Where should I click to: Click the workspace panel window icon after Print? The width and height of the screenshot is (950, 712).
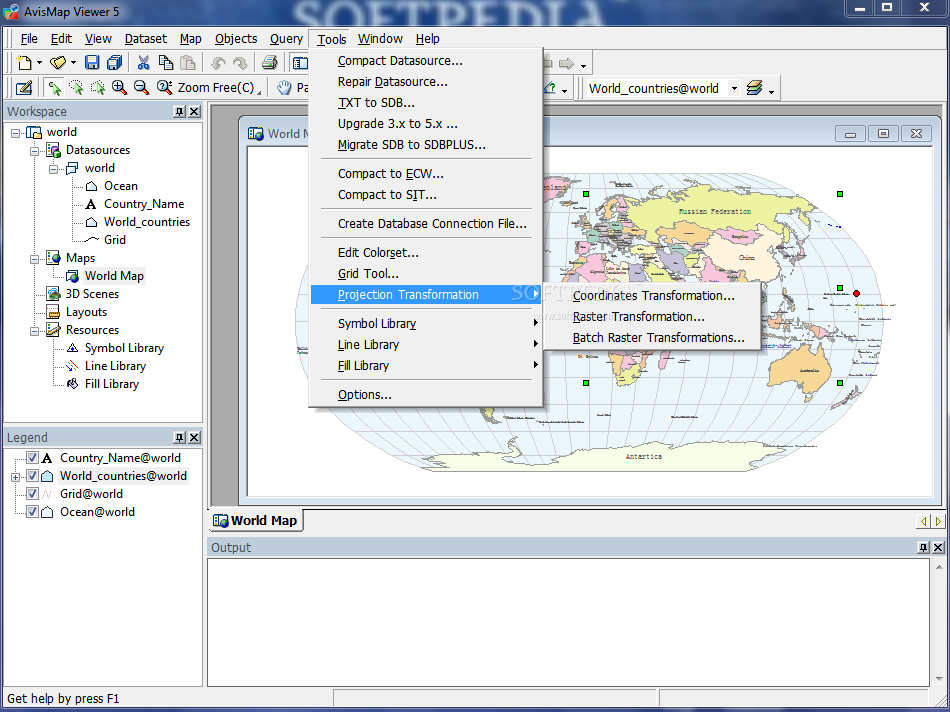(x=300, y=62)
